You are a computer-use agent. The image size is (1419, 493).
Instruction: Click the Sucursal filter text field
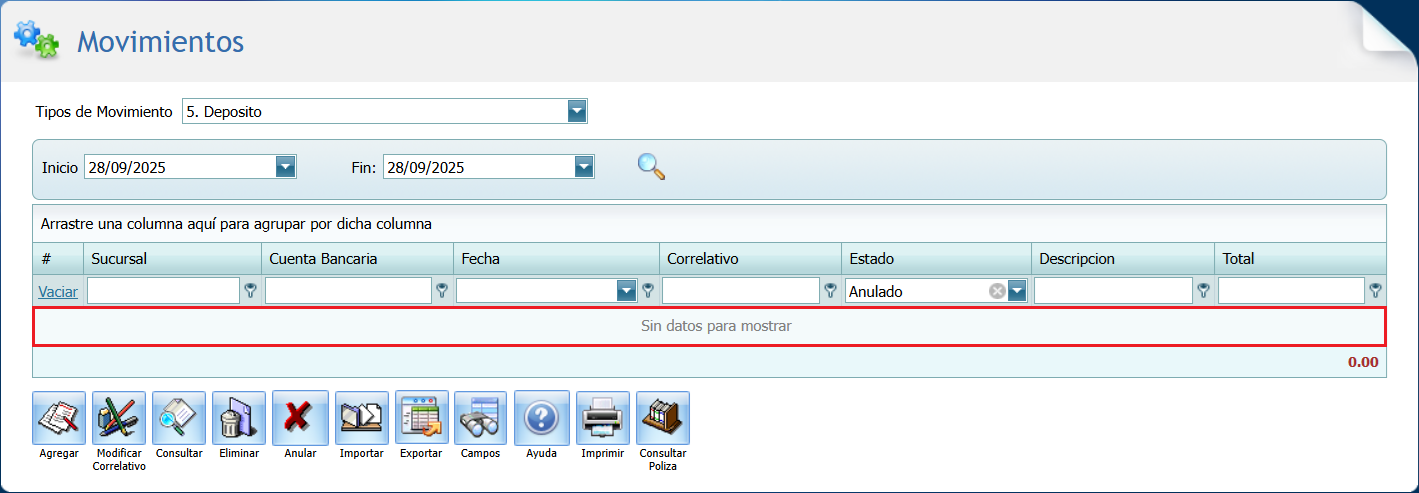pos(163,291)
